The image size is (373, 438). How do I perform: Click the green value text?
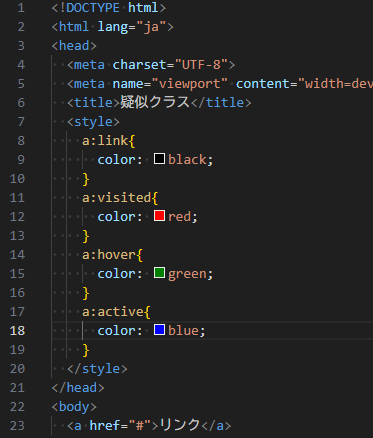(187, 274)
